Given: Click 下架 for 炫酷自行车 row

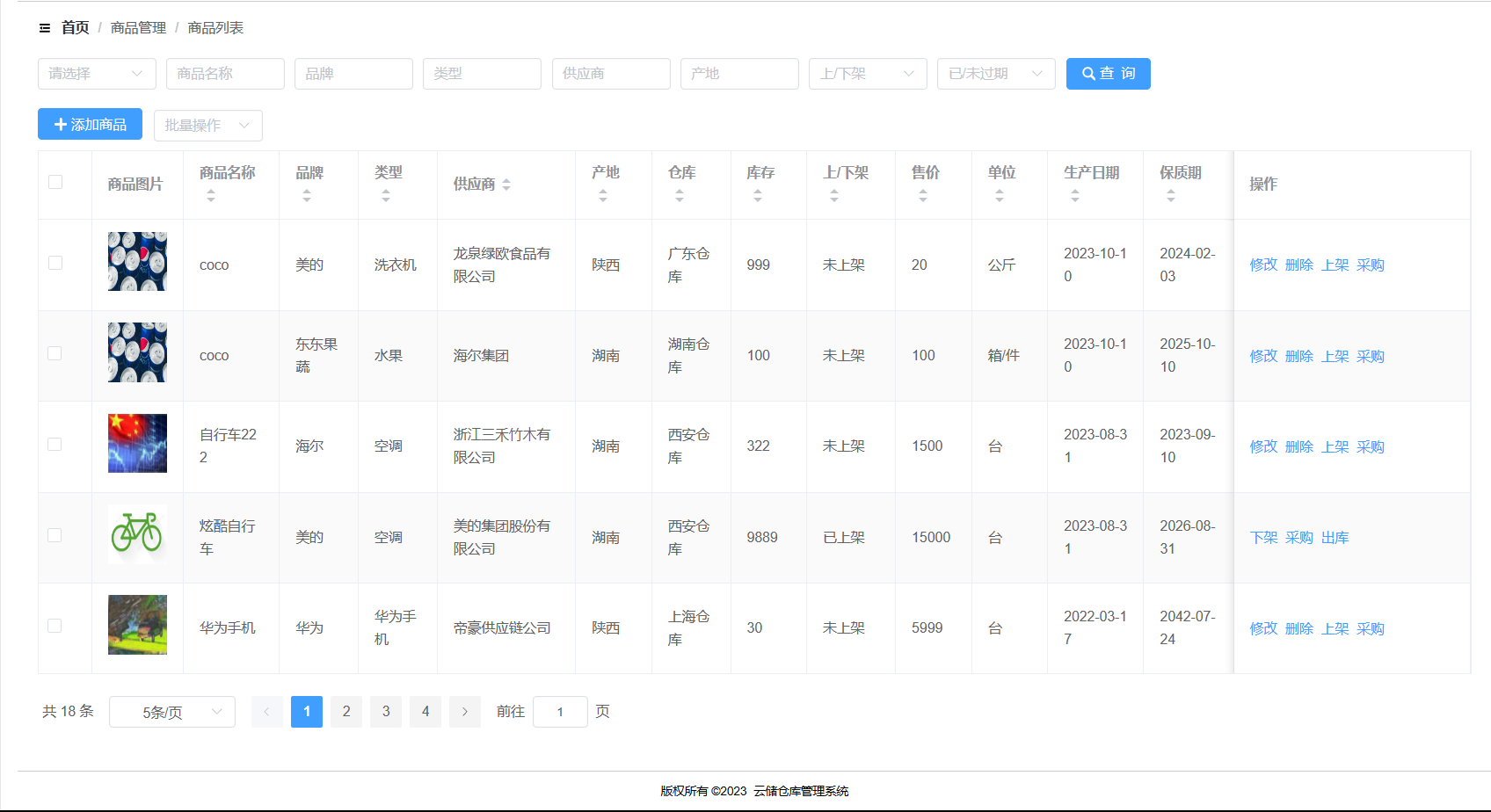Looking at the screenshot, I should click(1263, 538).
